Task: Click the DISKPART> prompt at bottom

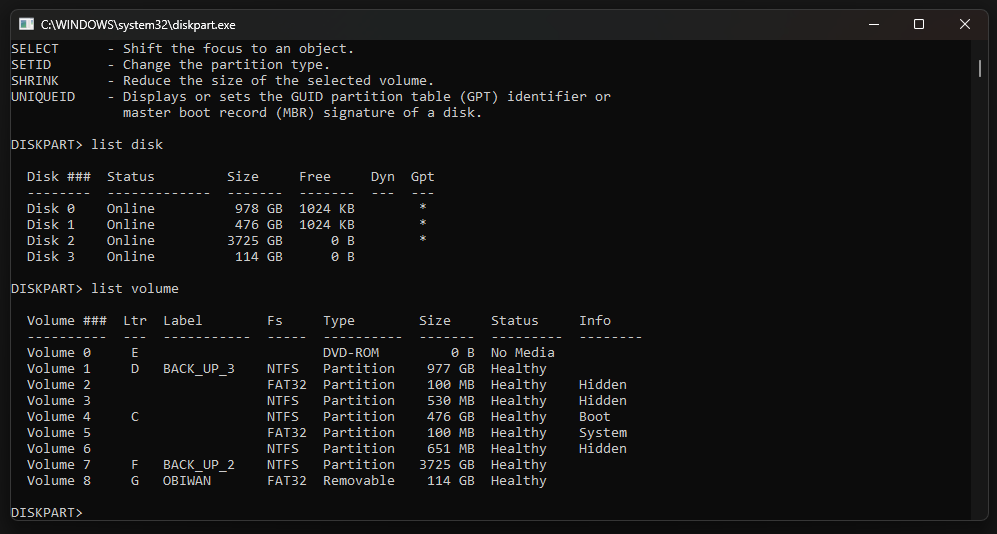Action: 47,512
